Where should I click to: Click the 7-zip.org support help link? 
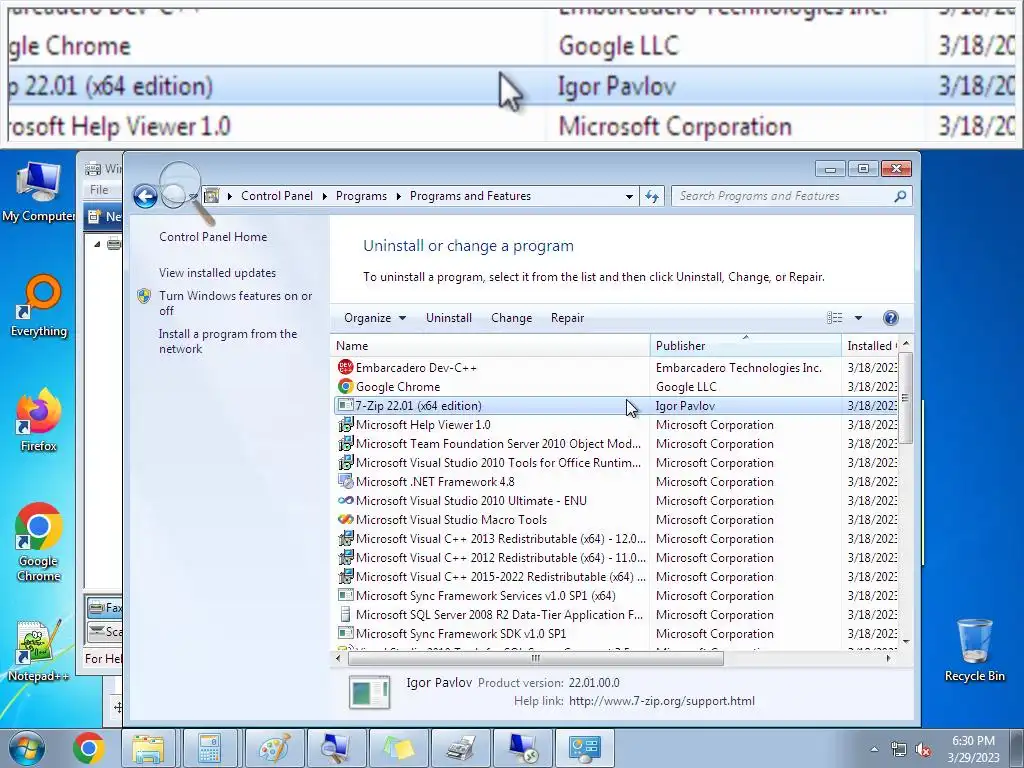pyautogui.click(x=662, y=701)
